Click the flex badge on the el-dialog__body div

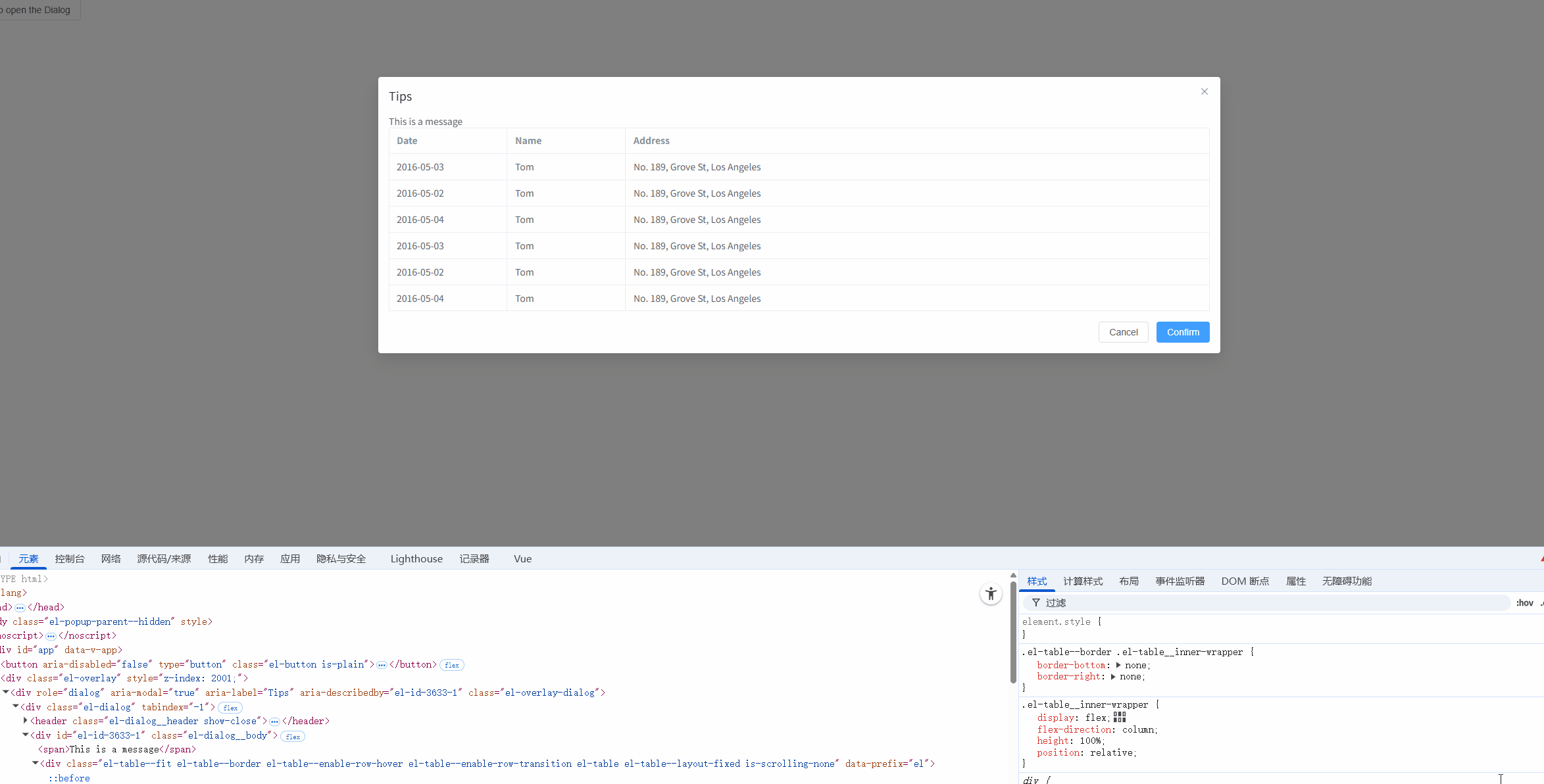pyautogui.click(x=293, y=737)
